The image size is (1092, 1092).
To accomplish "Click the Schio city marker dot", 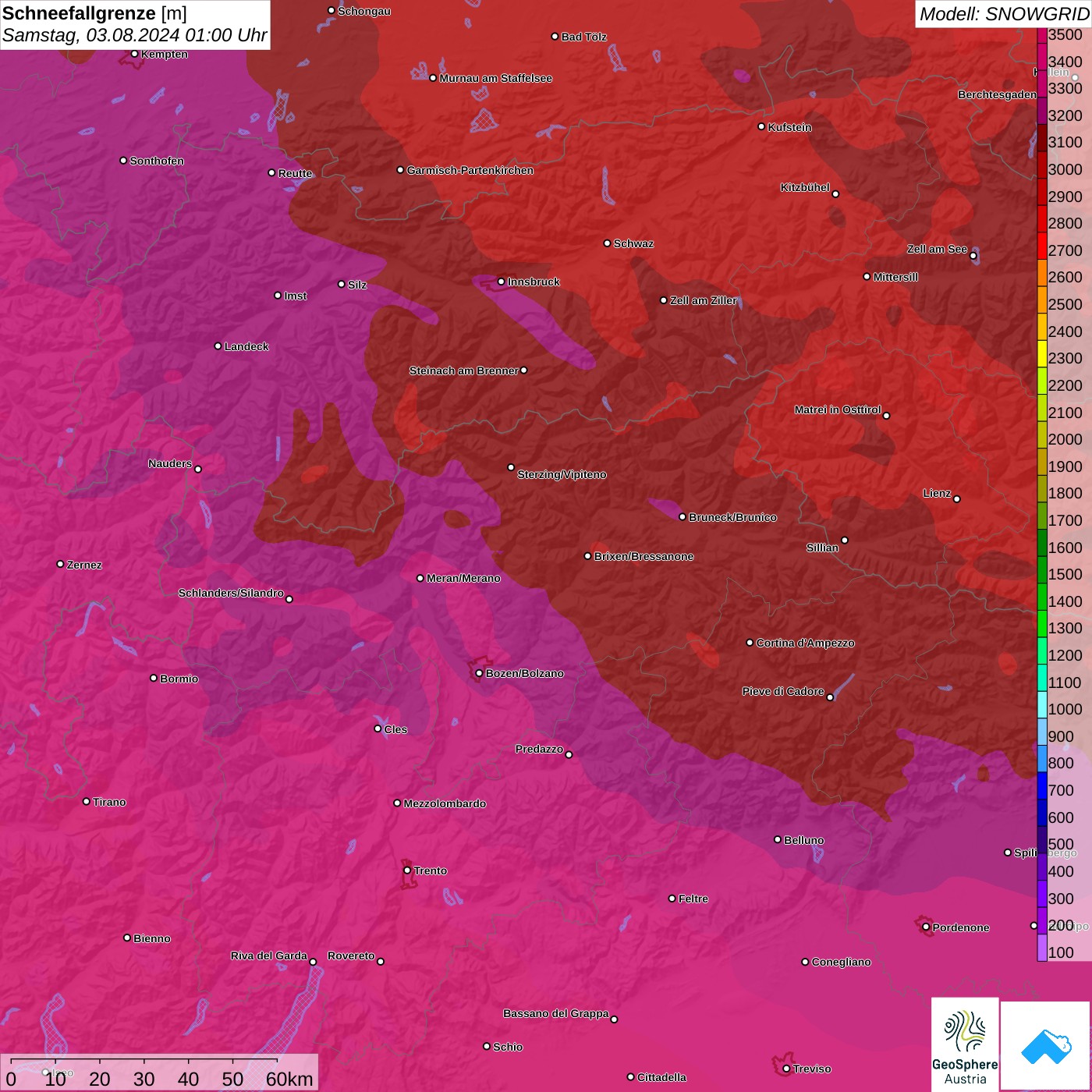I will (487, 1047).
